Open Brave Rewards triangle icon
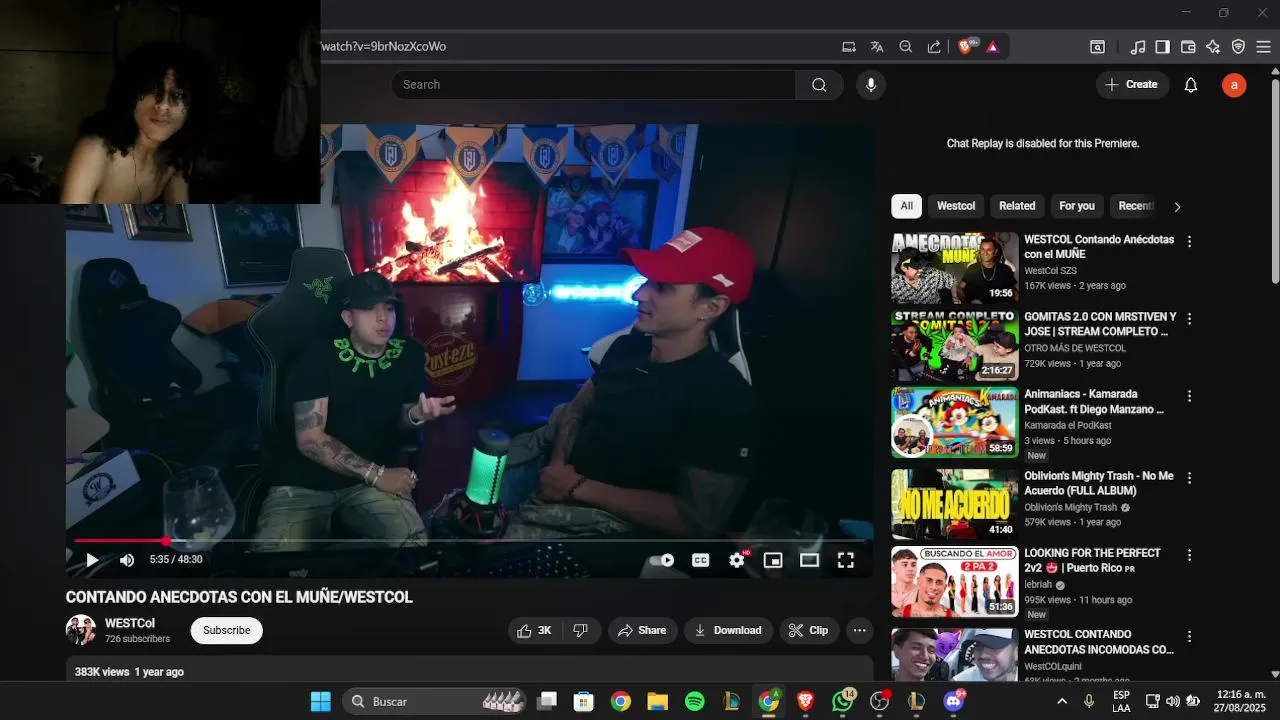Screen dimensions: 1280x720 tap(993, 46)
